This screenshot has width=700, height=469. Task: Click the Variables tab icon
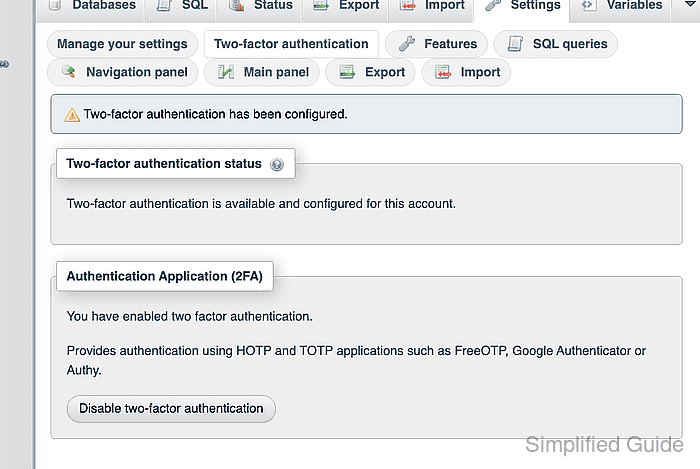(588, 5)
